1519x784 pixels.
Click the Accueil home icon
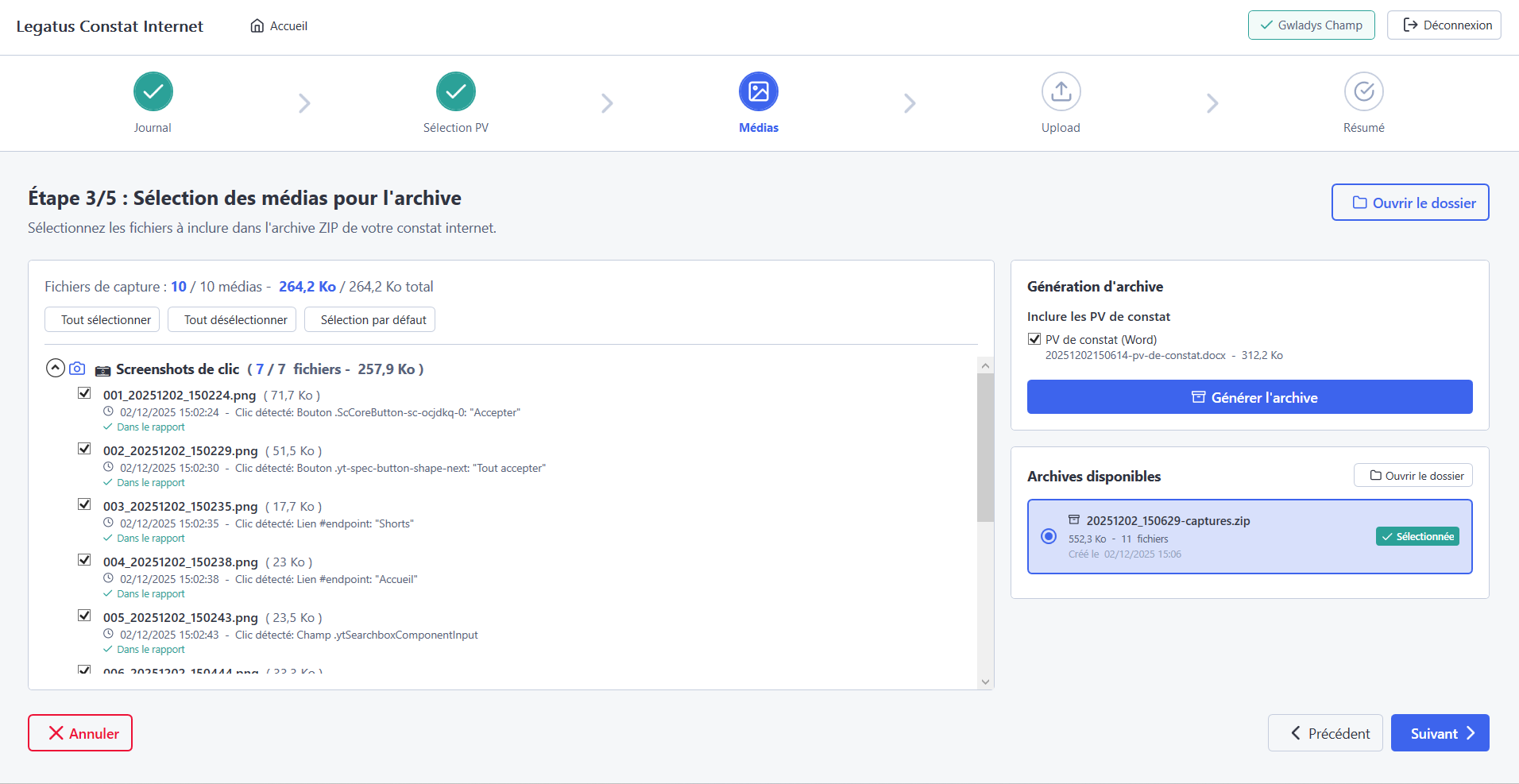tap(257, 26)
